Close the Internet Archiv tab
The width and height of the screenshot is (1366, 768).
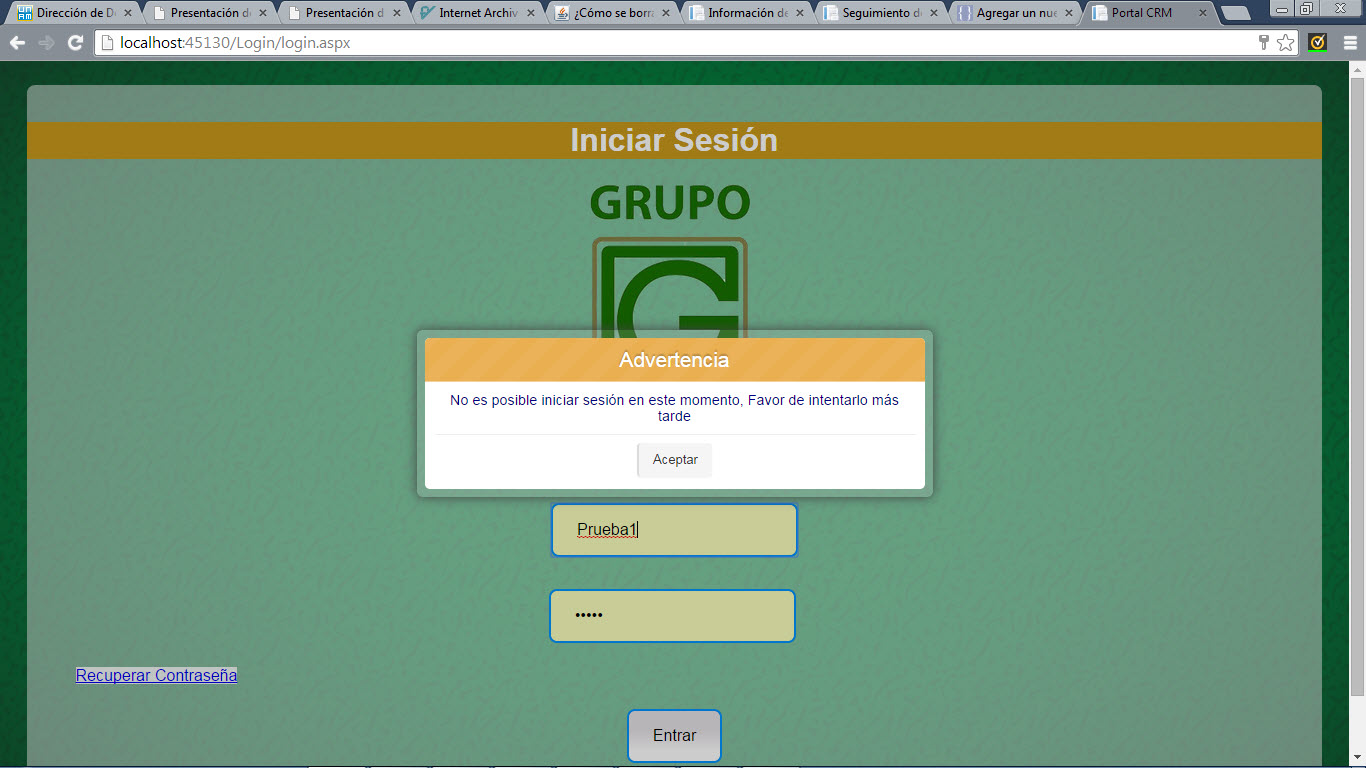531,14
